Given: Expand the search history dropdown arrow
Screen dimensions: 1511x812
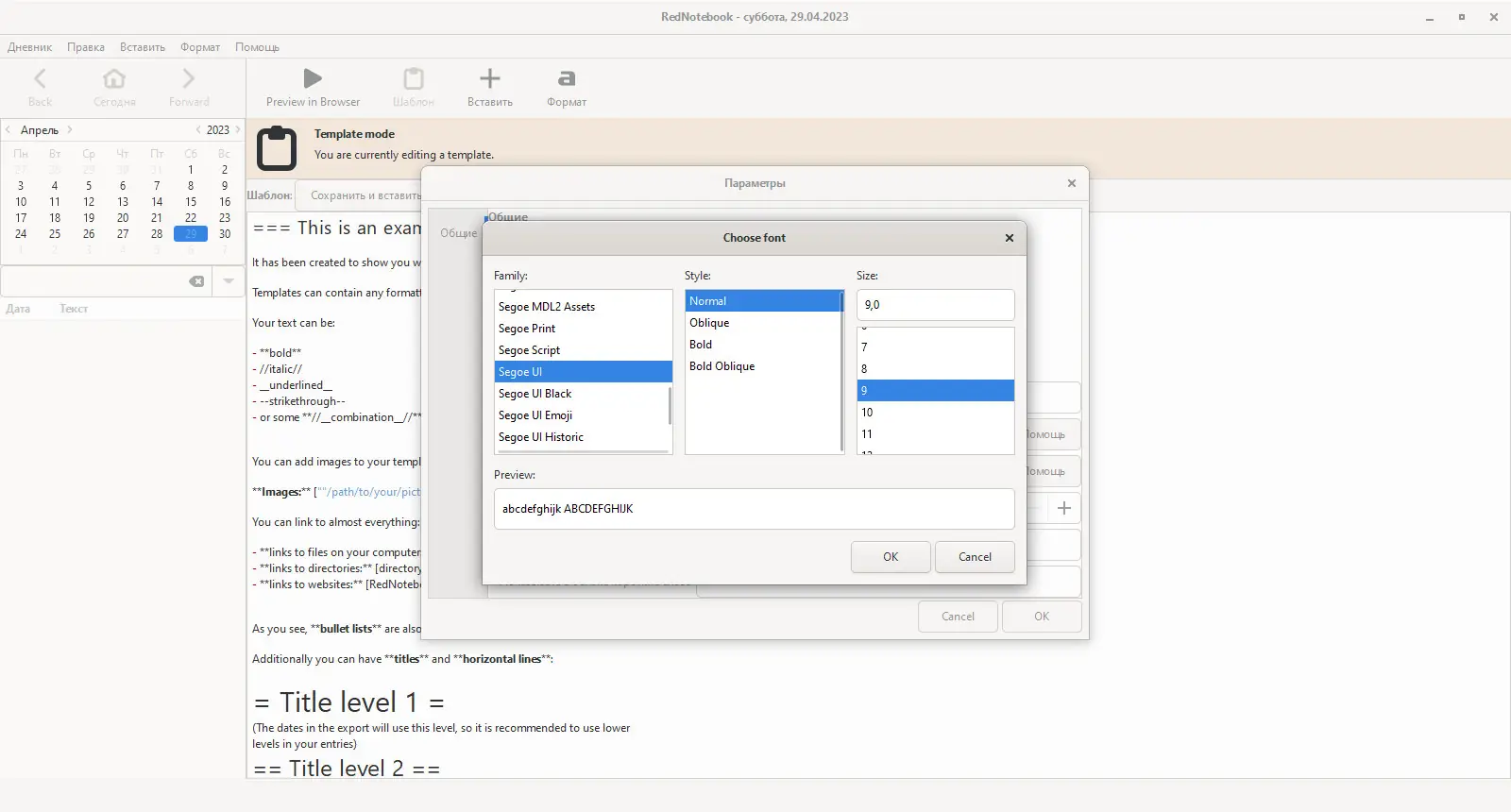Looking at the screenshot, I should (x=229, y=281).
